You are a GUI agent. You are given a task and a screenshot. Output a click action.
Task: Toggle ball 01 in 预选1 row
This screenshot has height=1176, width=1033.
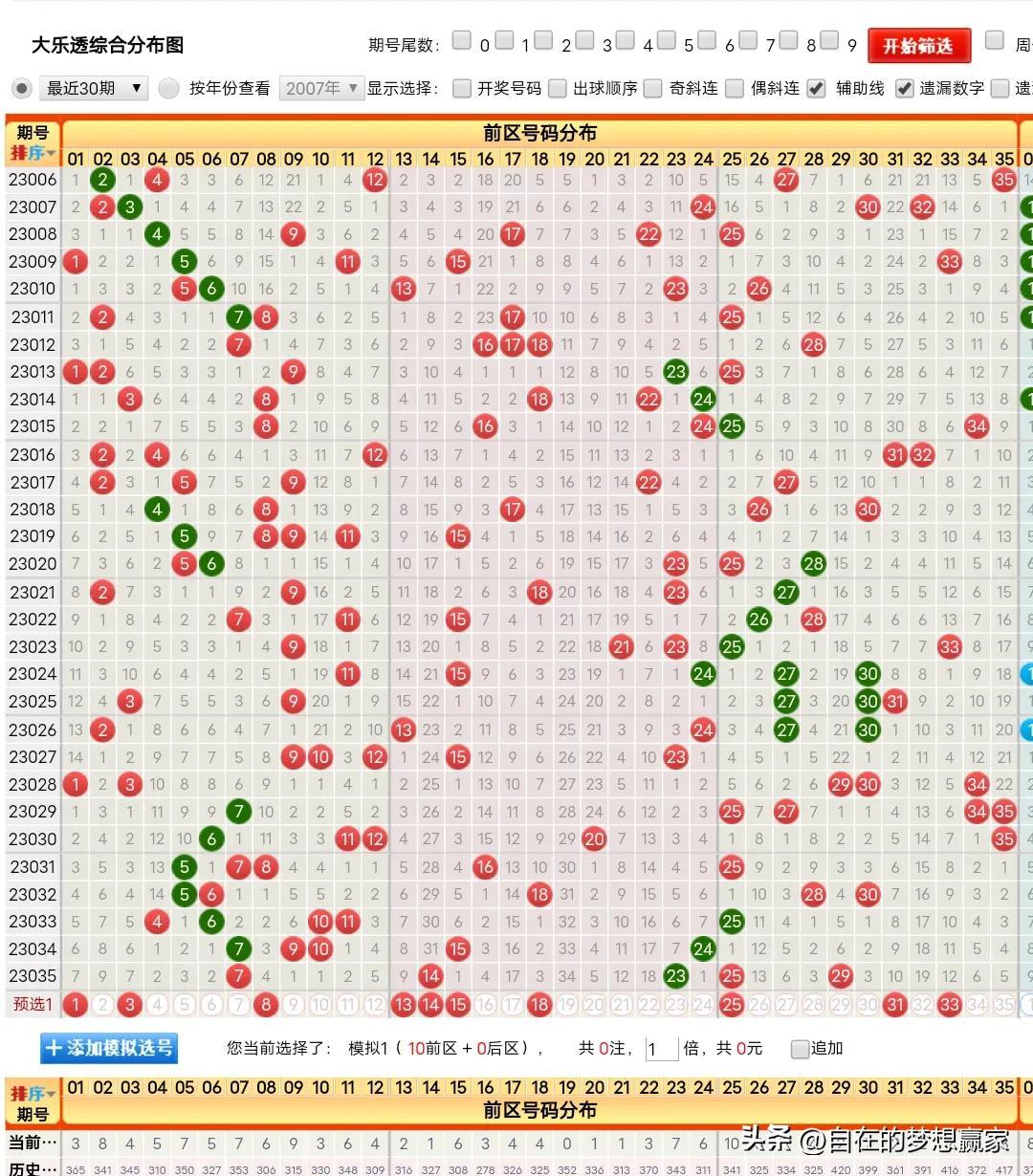click(x=76, y=1005)
